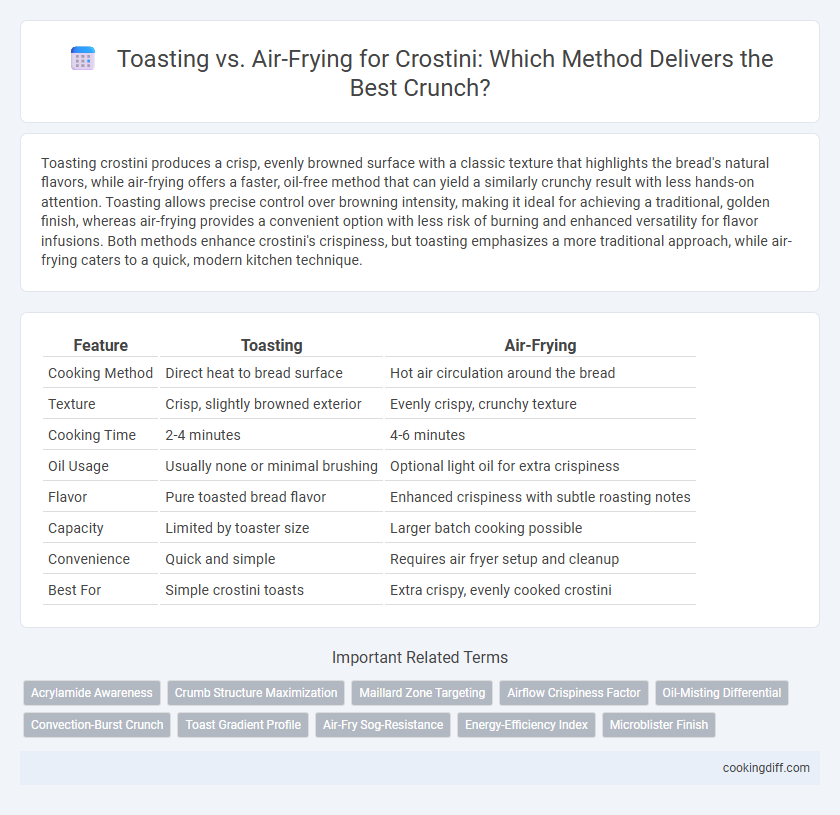The height and width of the screenshot is (815, 840).
Task: Click the Cooking Time row label
Action: pos(92,435)
